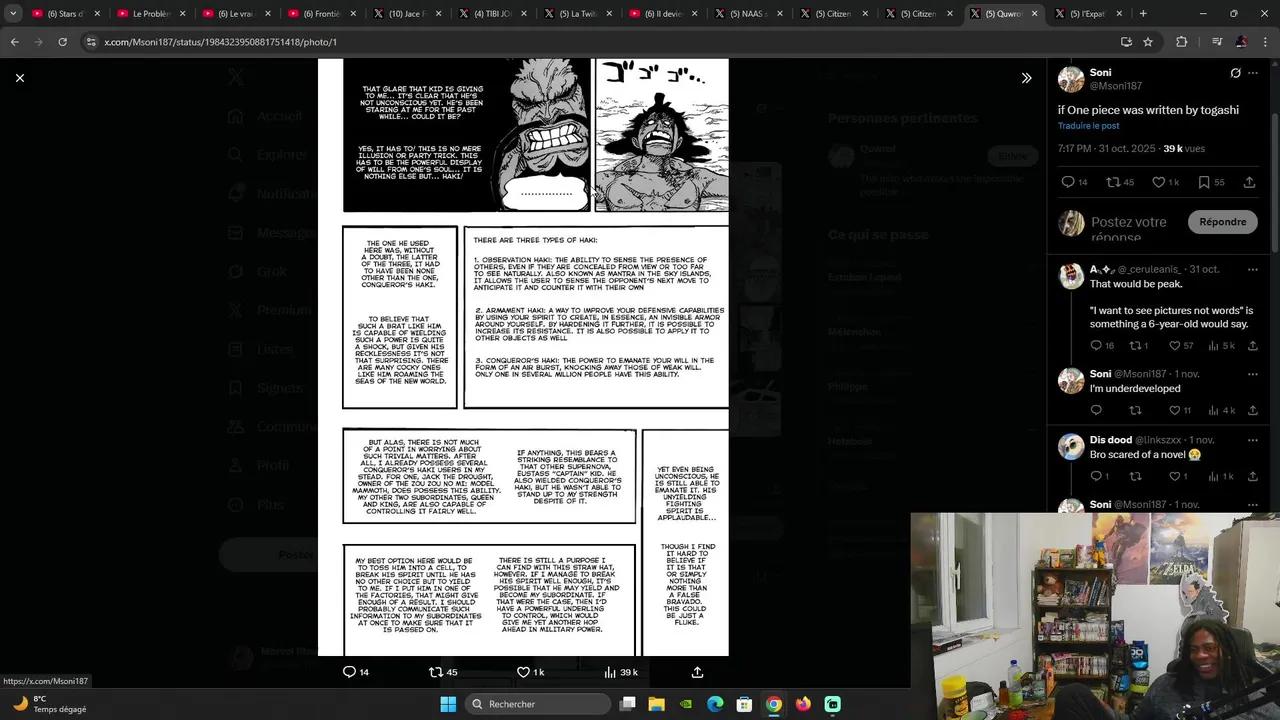Screen dimensions: 1280x720
Task: Go back in browser history
Action: click(14, 42)
